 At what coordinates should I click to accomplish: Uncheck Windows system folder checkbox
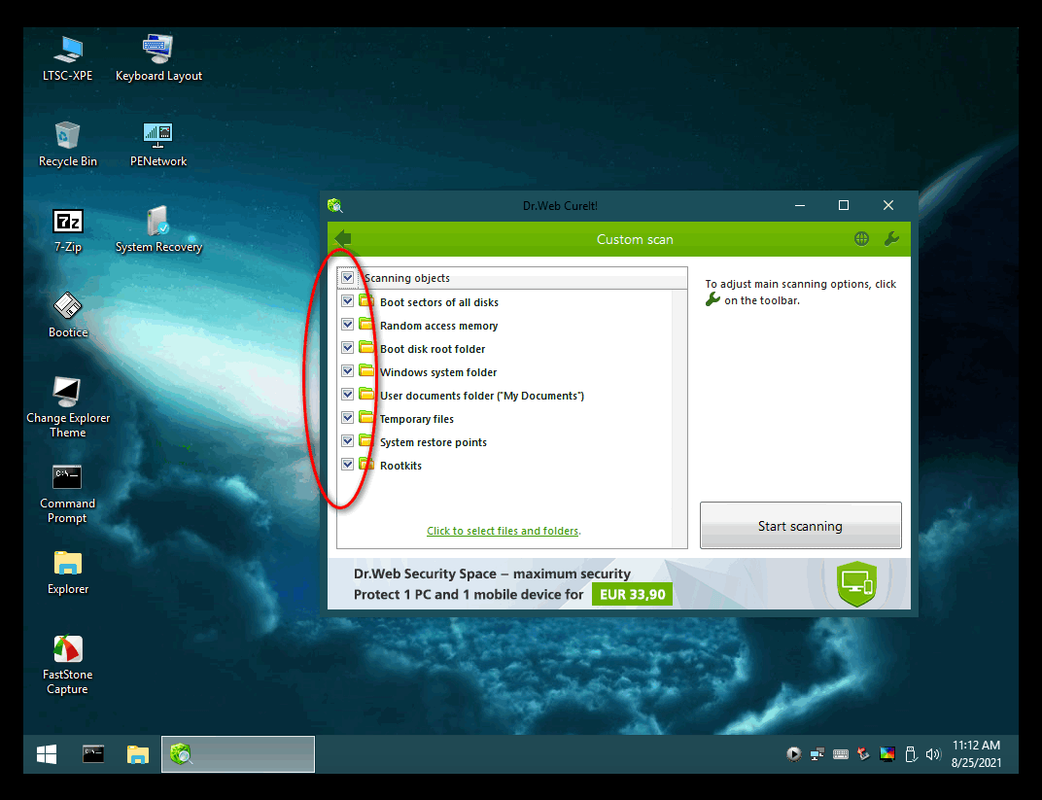348,371
